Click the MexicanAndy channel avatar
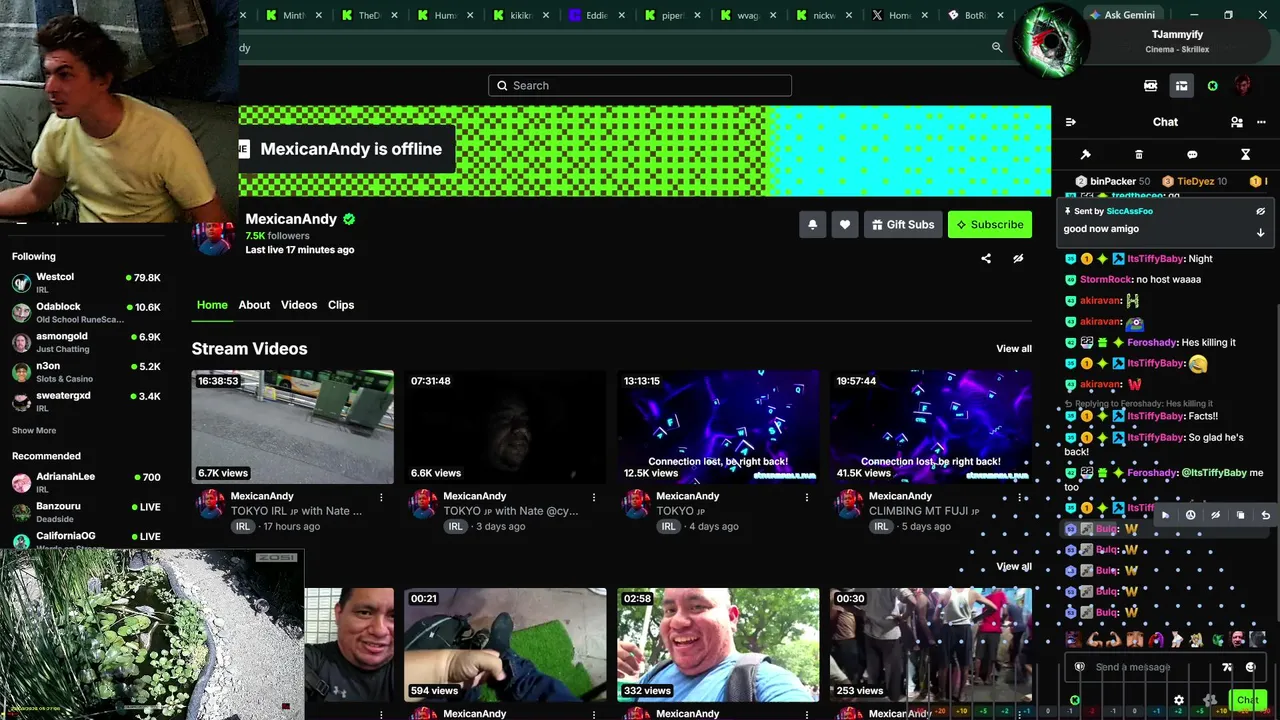The height and width of the screenshot is (720, 1280). pos(213,237)
